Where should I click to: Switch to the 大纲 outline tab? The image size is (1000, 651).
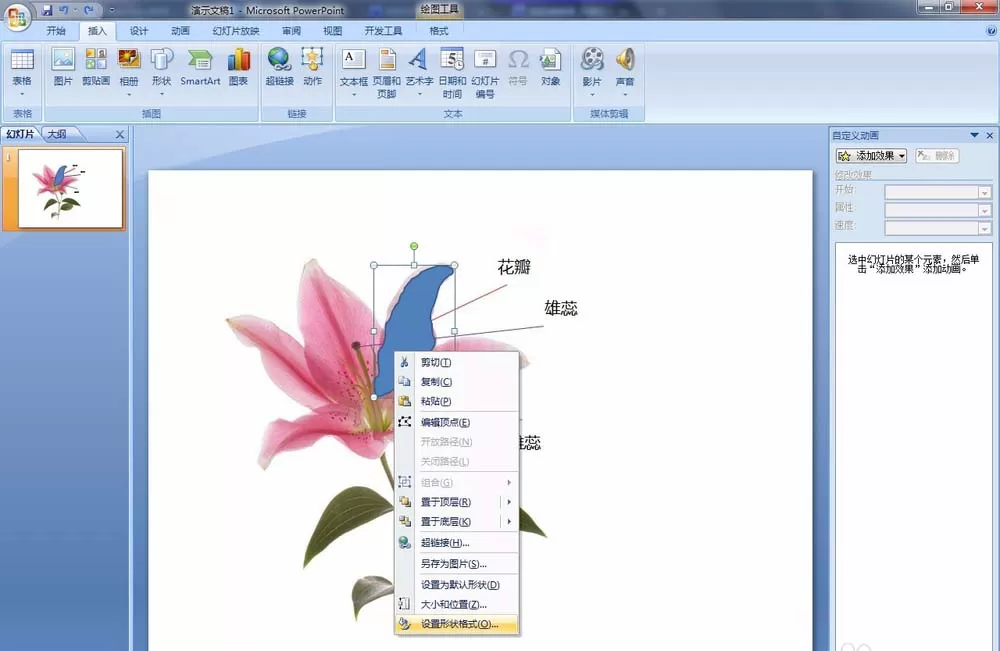57,134
